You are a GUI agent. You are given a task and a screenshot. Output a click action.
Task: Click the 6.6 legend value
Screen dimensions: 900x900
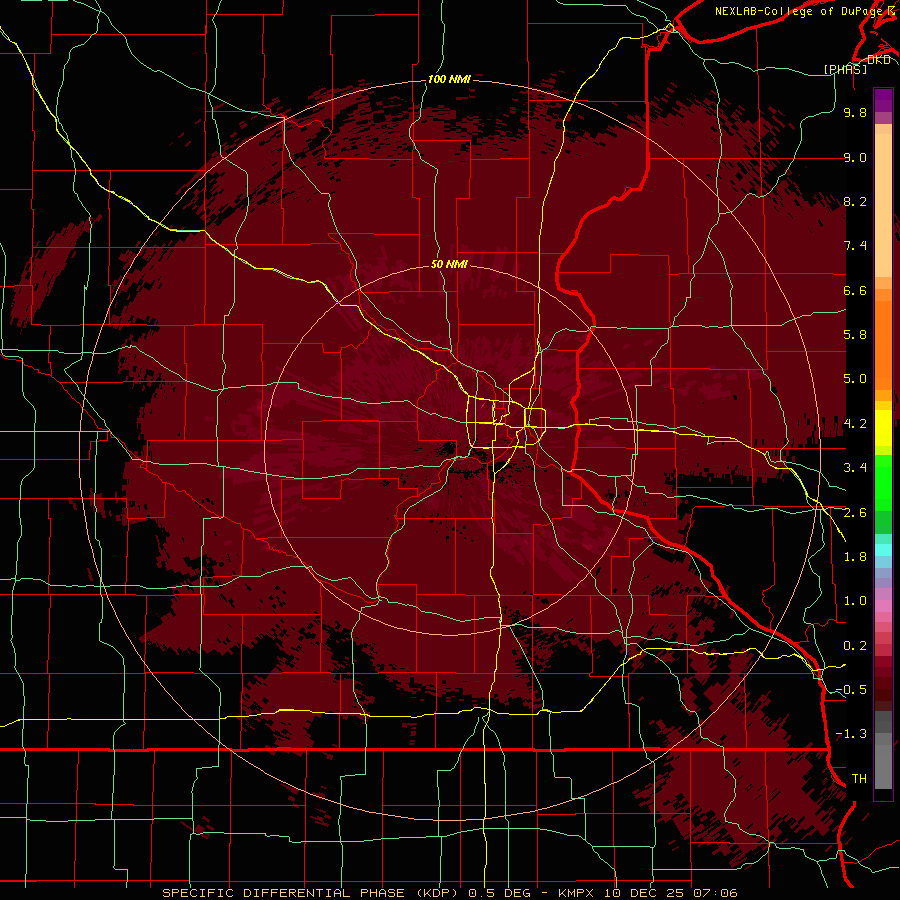click(x=855, y=290)
